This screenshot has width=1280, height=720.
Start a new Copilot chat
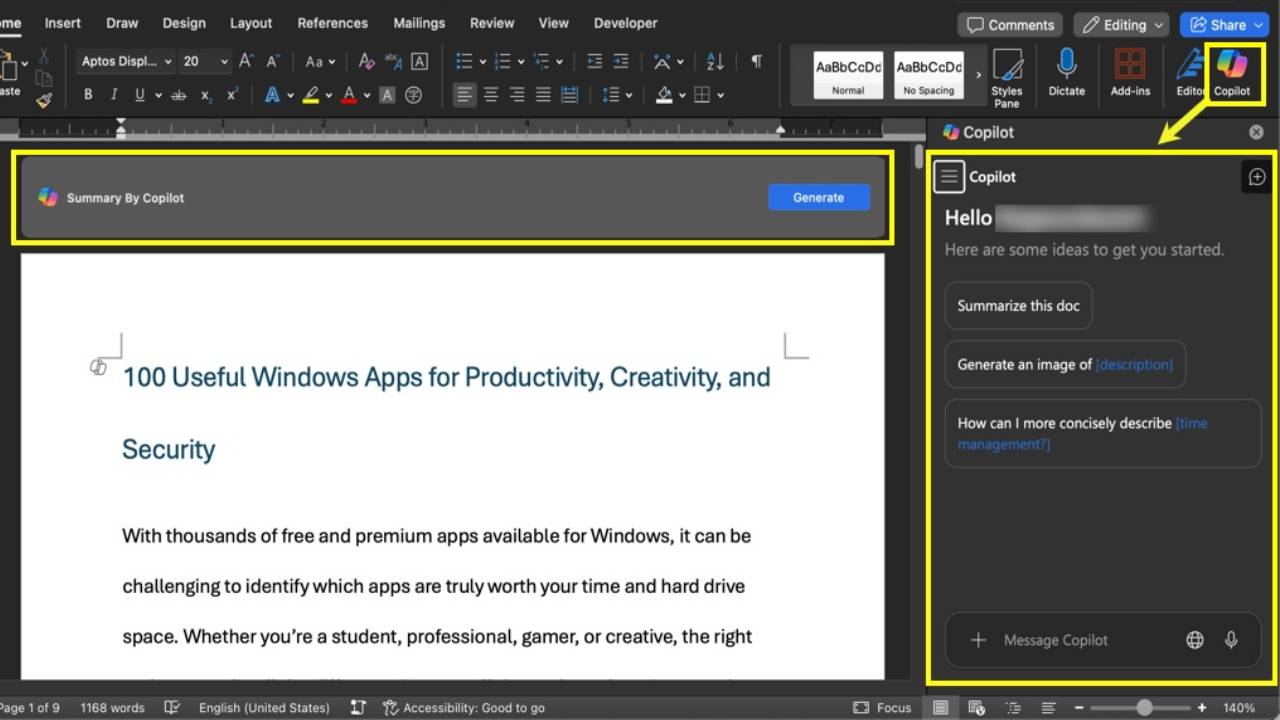click(1257, 177)
